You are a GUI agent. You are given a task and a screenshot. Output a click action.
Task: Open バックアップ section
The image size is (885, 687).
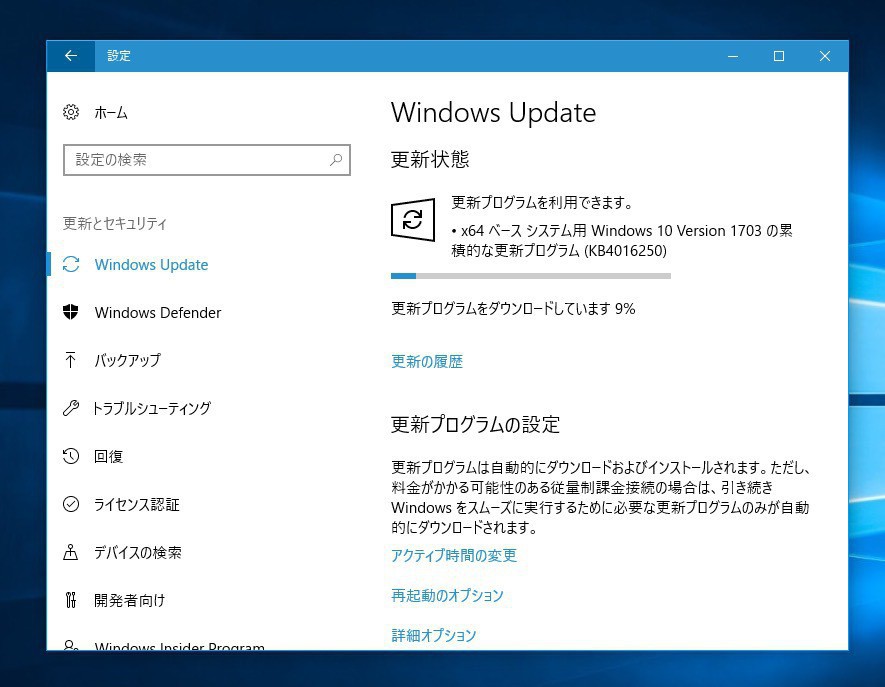128,360
